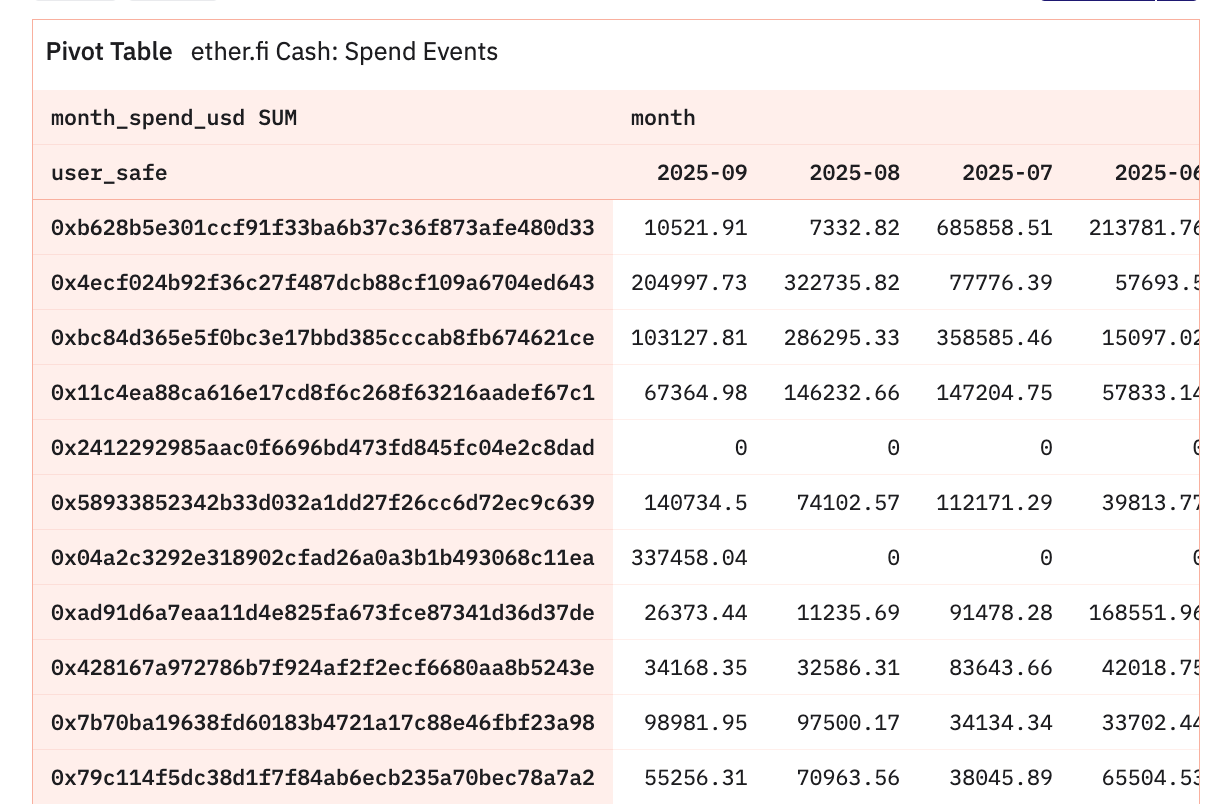Click the 2025-08 zero in row 0x04a2c3292e

[894, 558]
